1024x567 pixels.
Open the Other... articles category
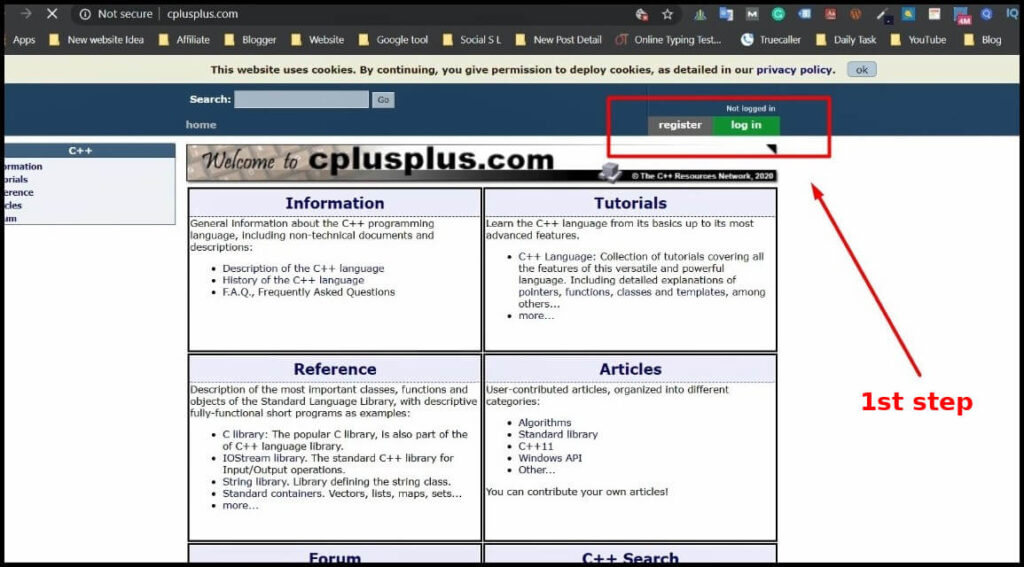(536, 470)
